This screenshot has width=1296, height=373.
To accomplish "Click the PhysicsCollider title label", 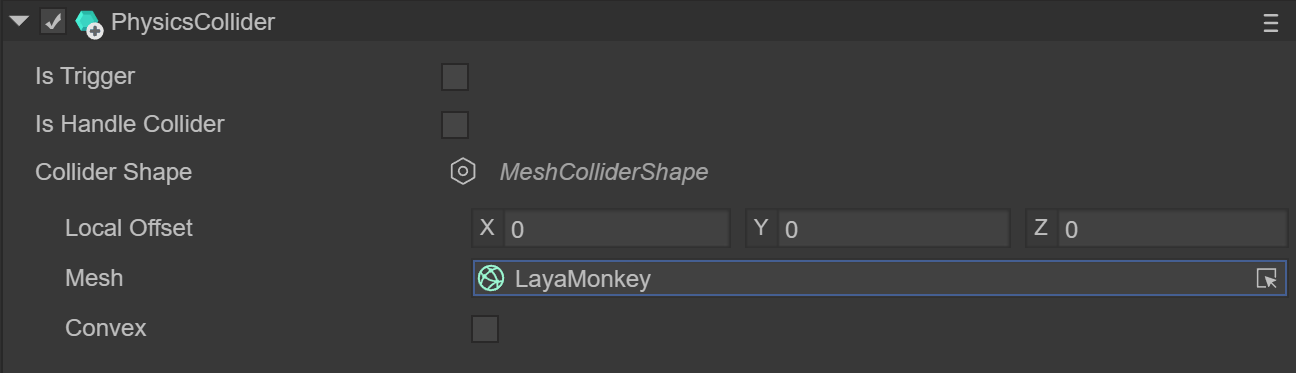I will (193, 22).
